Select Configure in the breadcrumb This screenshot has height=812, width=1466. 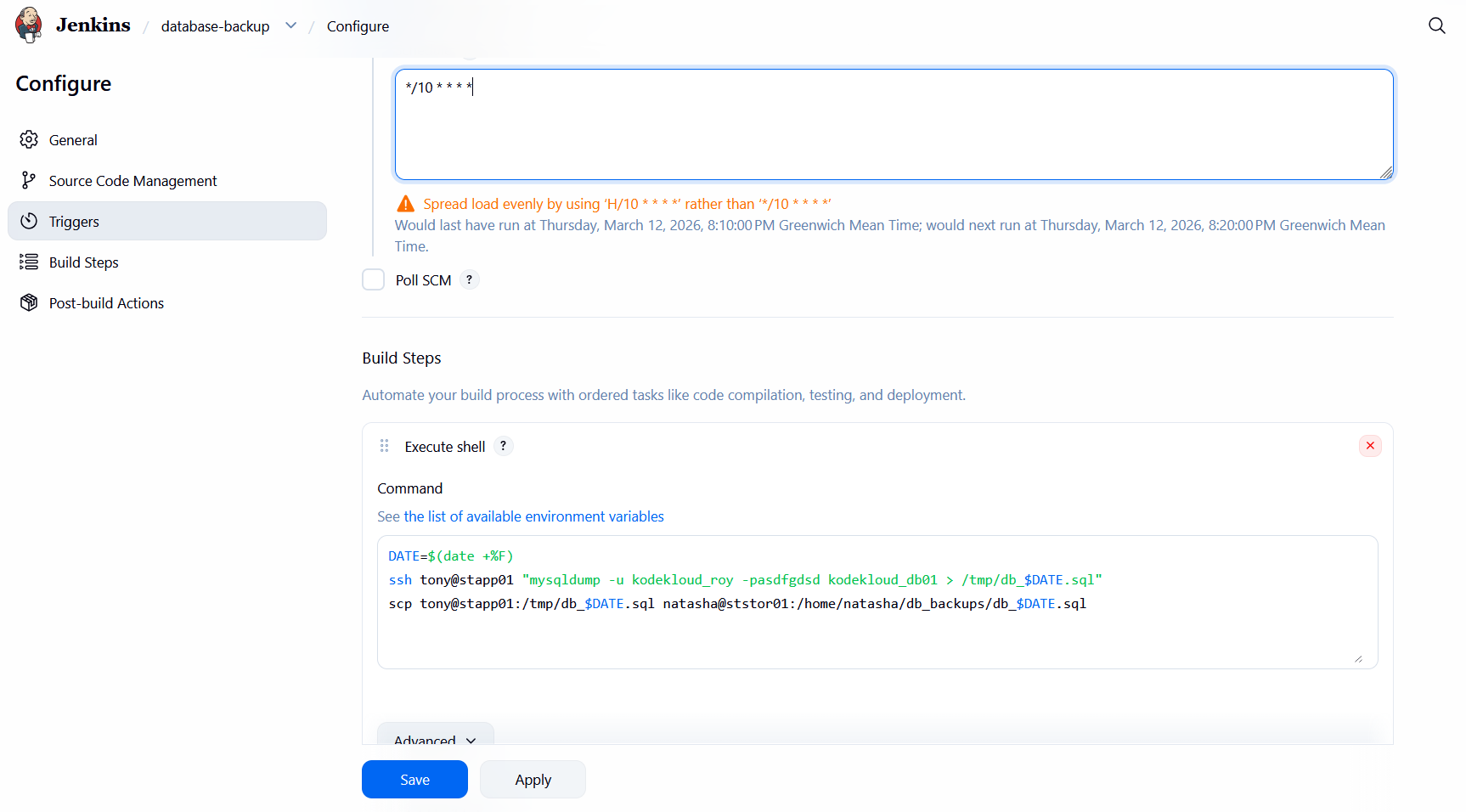tap(357, 26)
